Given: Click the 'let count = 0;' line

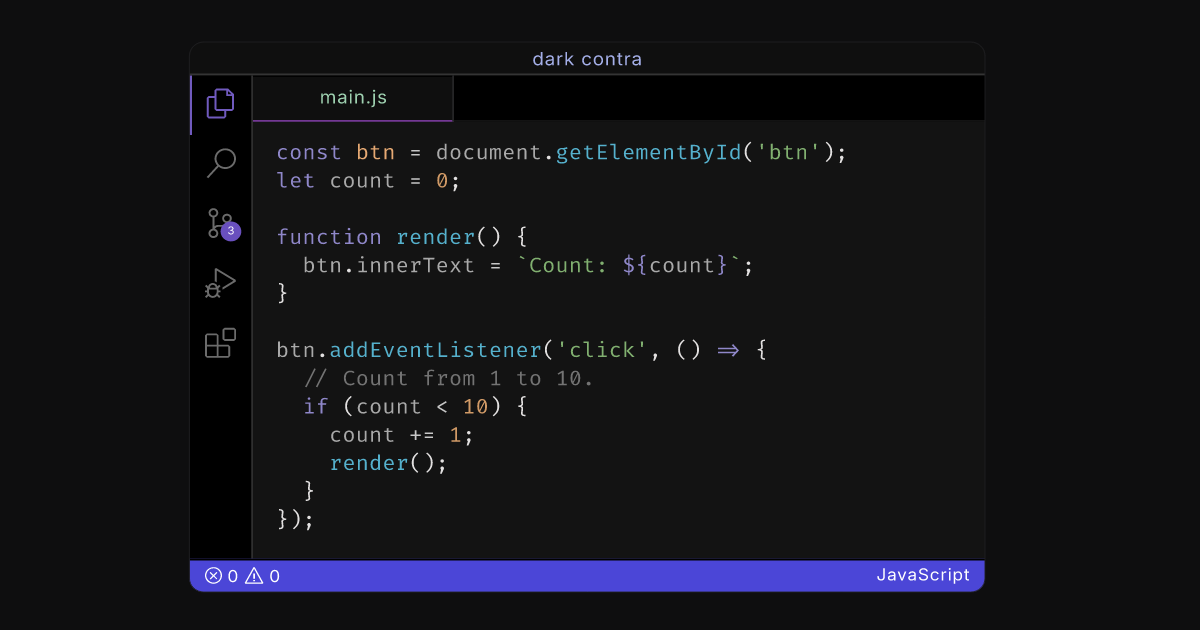Looking at the screenshot, I should (368, 181).
